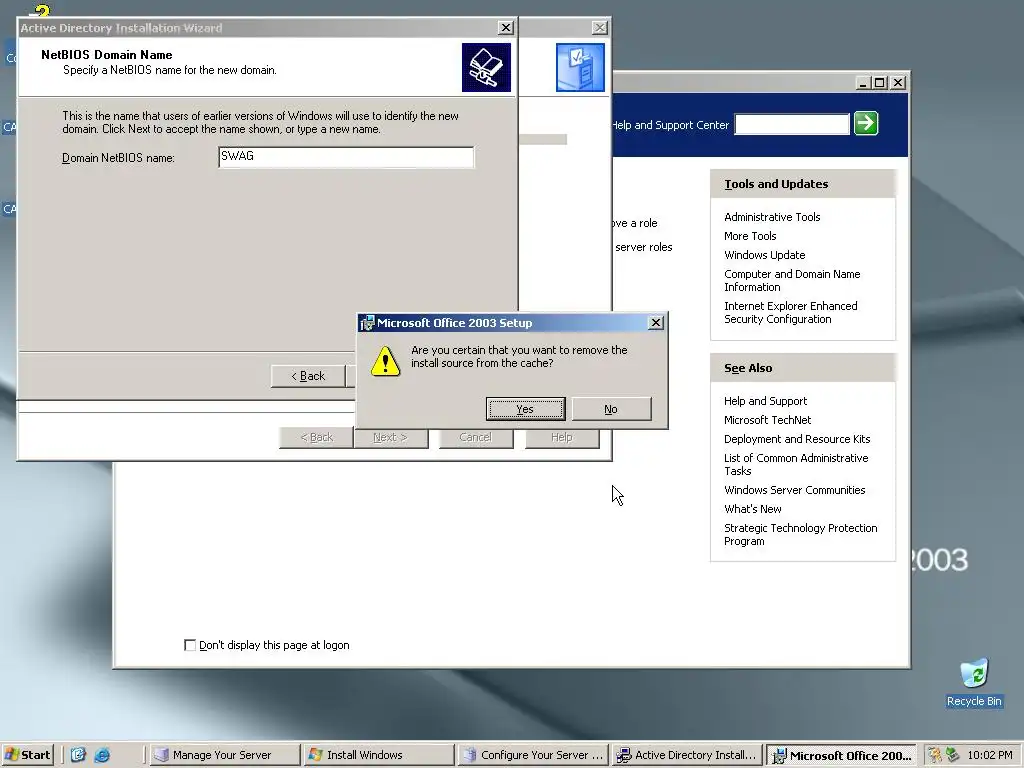Open the Recycle Bin desktop icon
The height and width of the screenshot is (768, 1024).
pos(974,683)
